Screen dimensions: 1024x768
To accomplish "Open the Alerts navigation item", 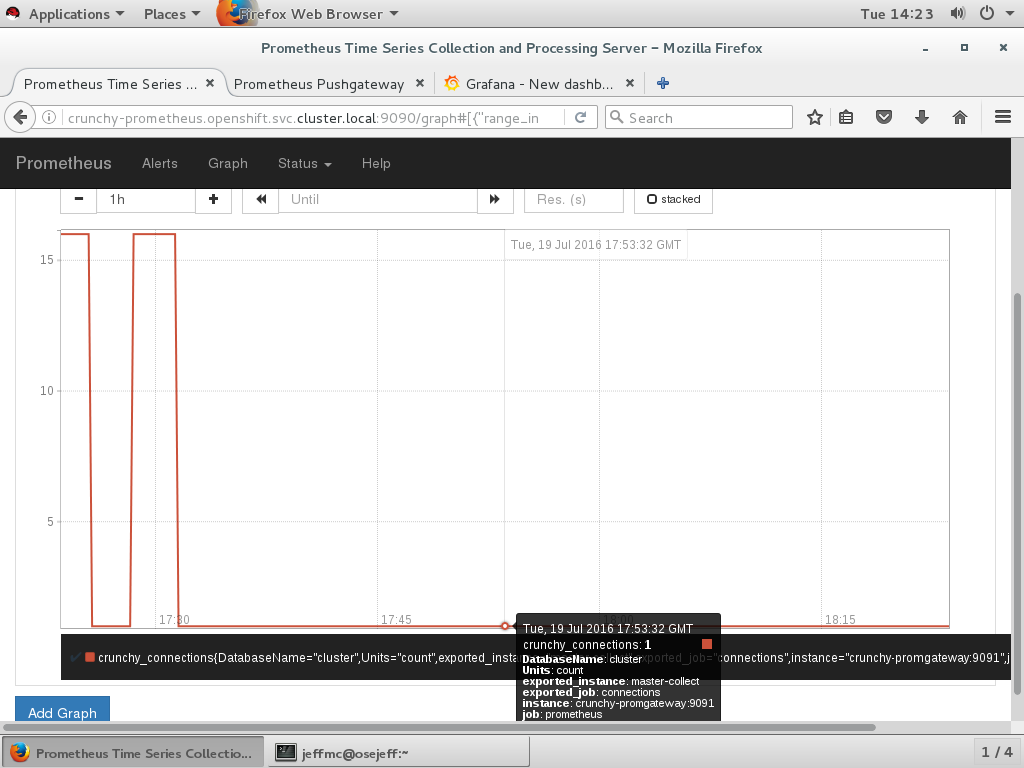I will [x=160, y=163].
